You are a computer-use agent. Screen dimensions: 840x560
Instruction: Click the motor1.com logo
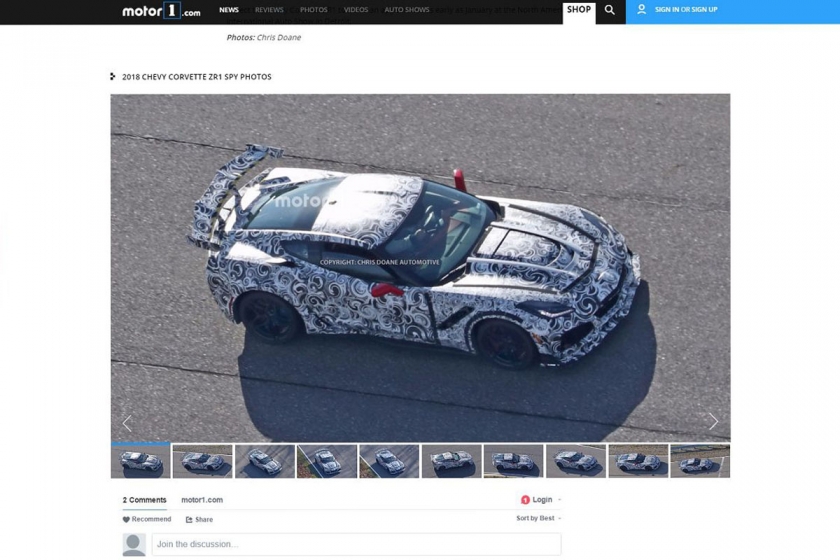161,11
